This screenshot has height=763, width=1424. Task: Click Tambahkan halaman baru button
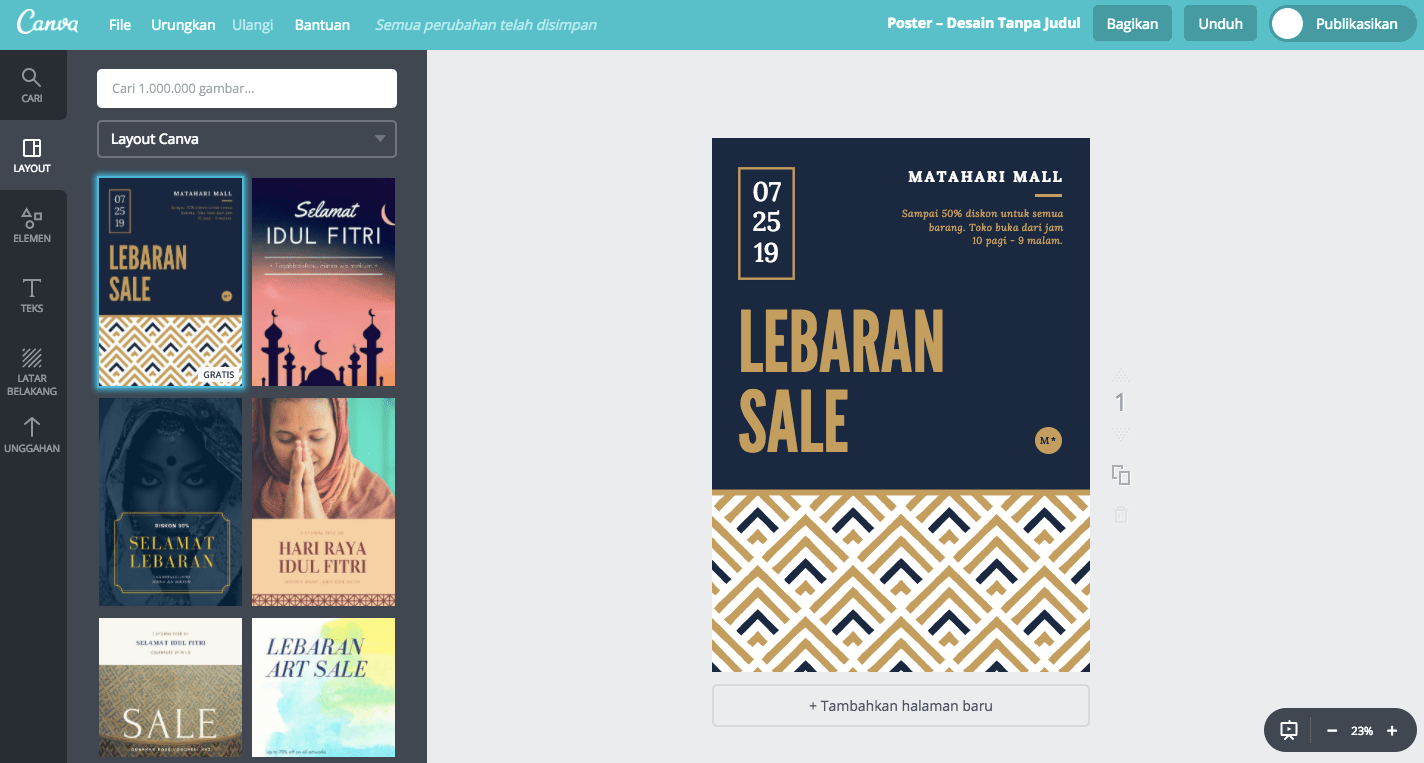pos(901,705)
